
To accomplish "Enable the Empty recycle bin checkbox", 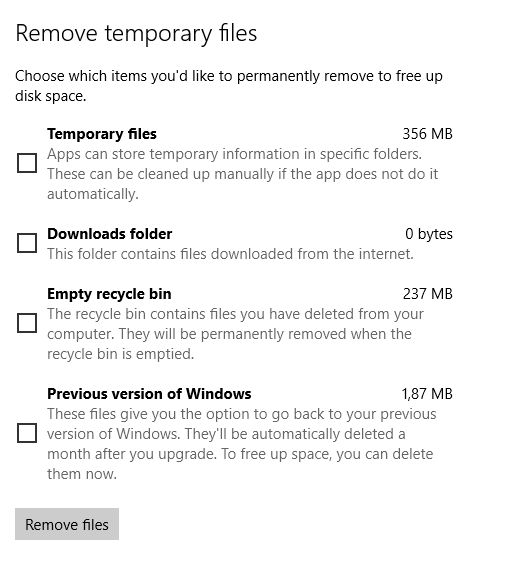I will [x=27, y=323].
